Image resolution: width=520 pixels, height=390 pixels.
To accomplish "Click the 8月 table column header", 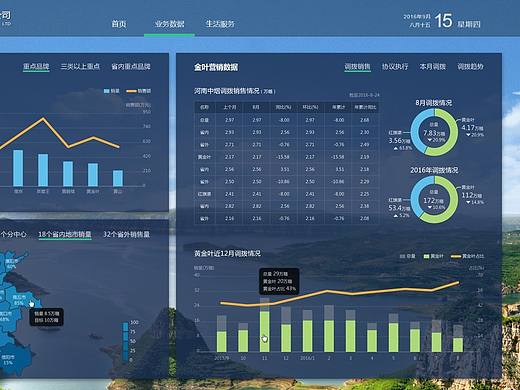I will click(x=256, y=107).
